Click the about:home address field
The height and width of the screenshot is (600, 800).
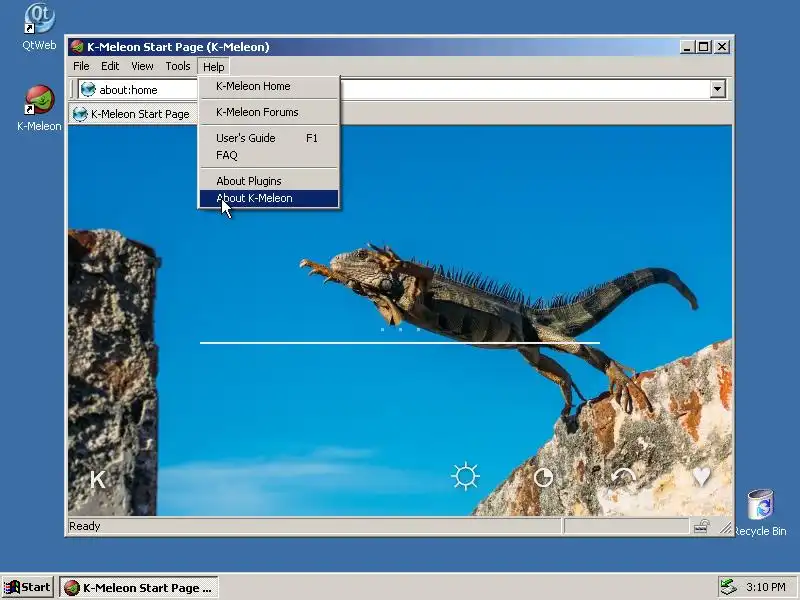point(403,89)
